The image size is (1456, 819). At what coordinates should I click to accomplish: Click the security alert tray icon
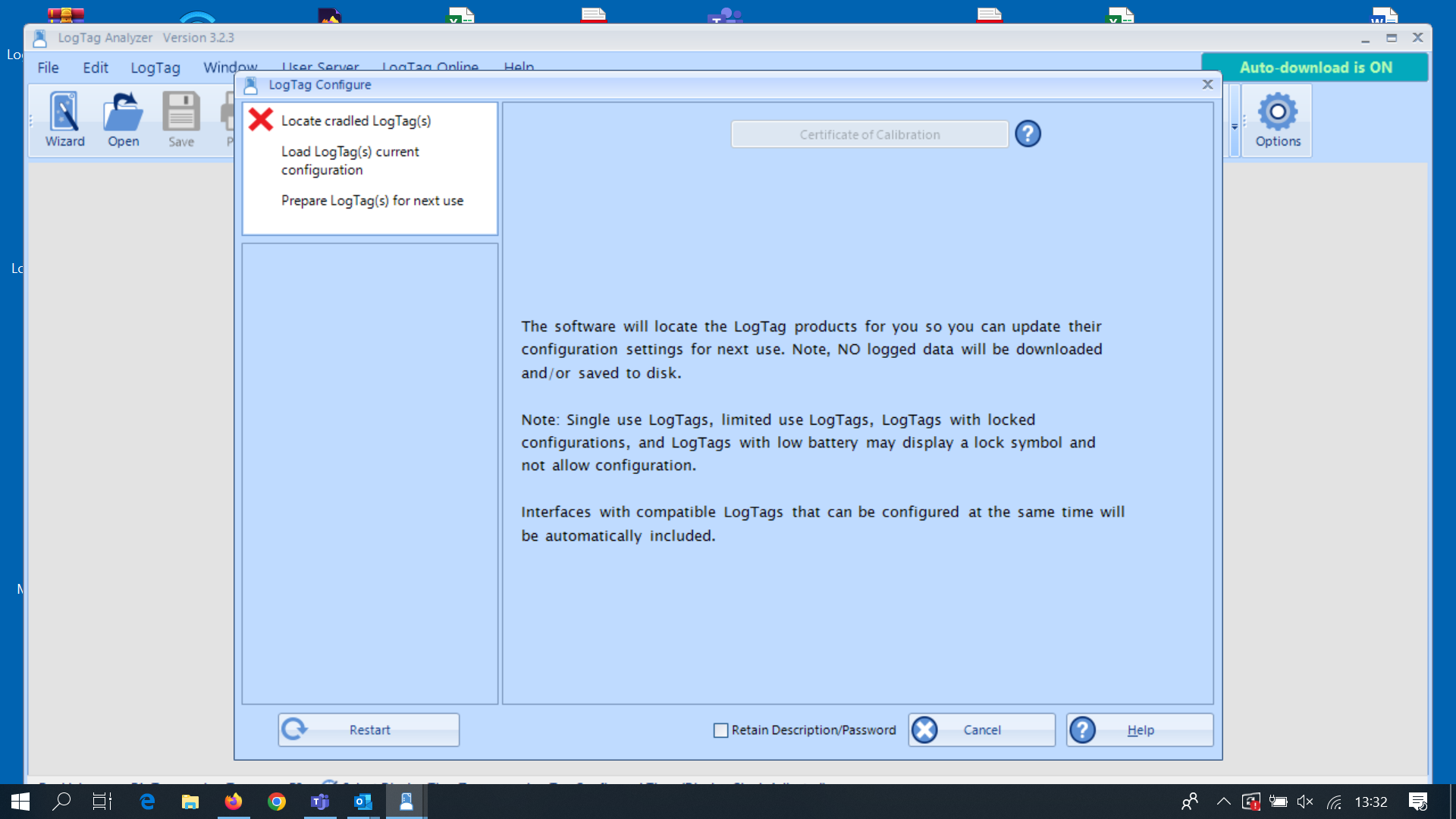pyautogui.click(x=1251, y=802)
